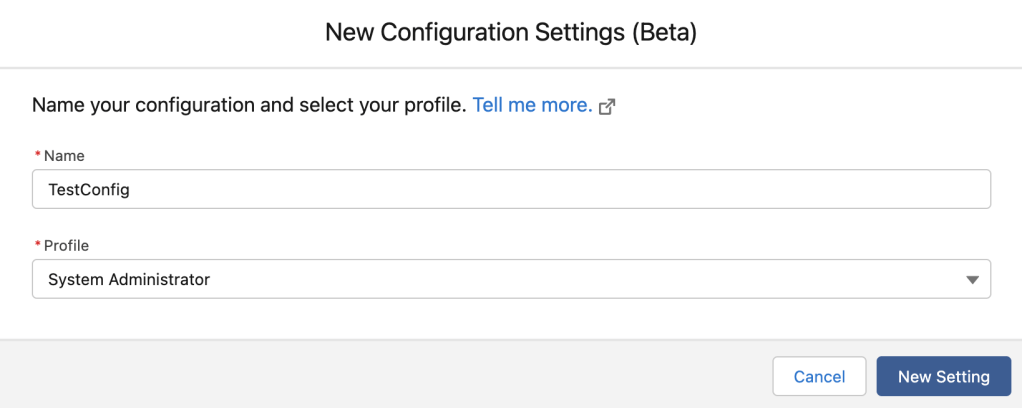Click the Name field label
This screenshot has width=1022, height=408.
64,156
